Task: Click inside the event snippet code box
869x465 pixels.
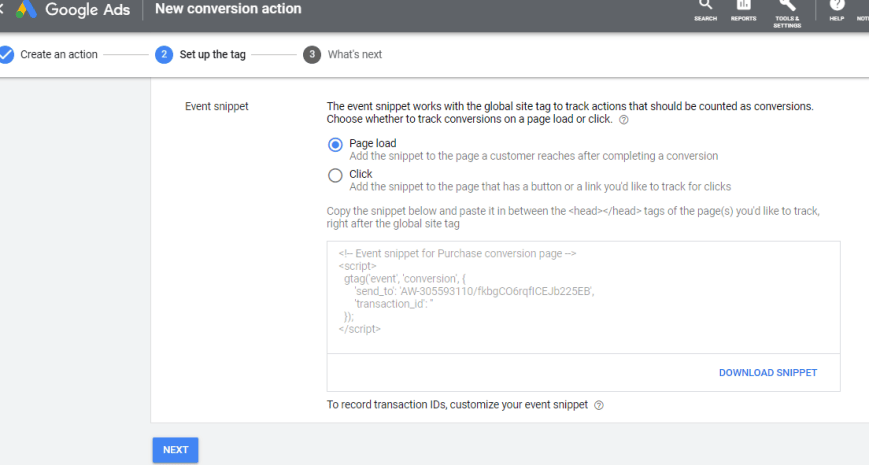Action: tap(583, 297)
